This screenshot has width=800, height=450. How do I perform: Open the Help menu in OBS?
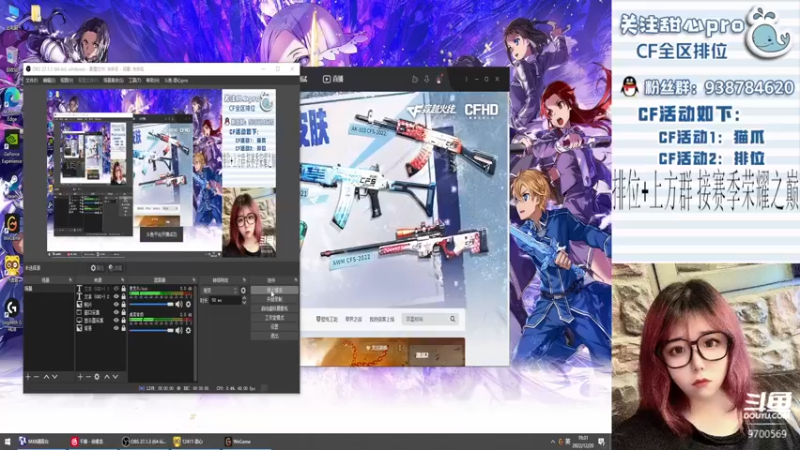(153, 81)
